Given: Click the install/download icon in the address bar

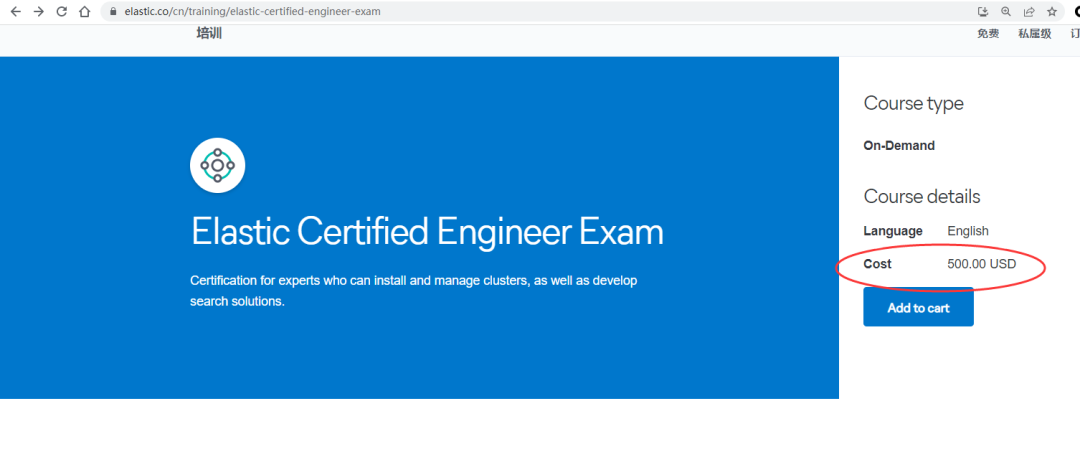Looking at the screenshot, I should click(983, 12).
